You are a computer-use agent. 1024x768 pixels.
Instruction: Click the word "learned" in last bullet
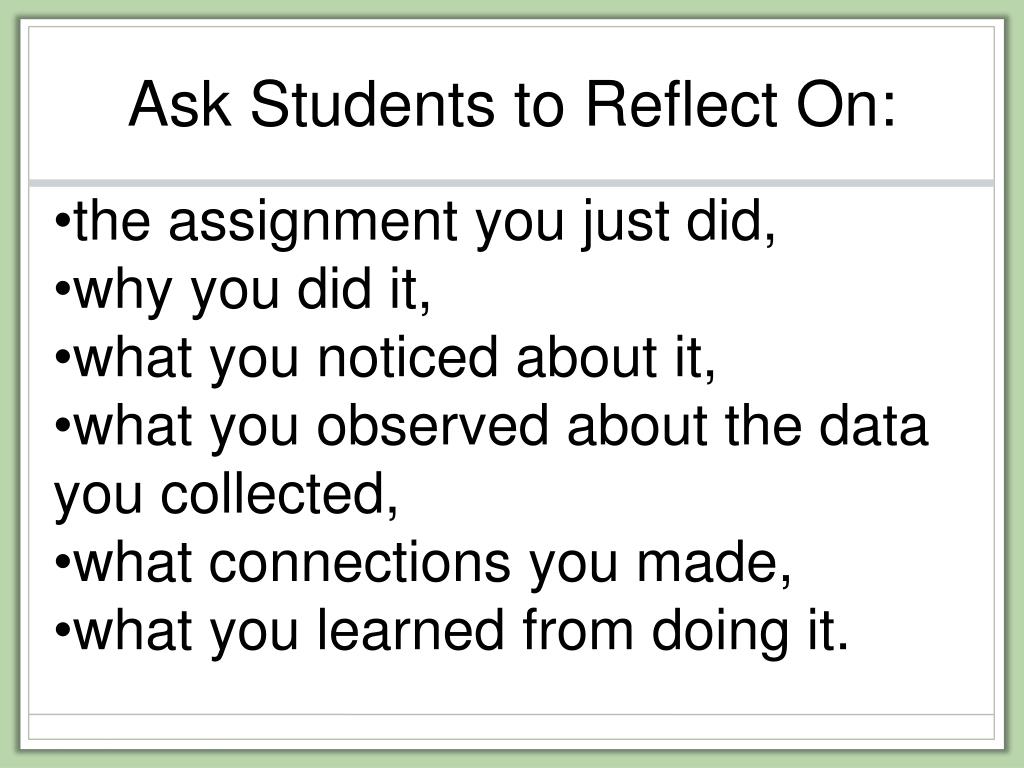pos(411,630)
